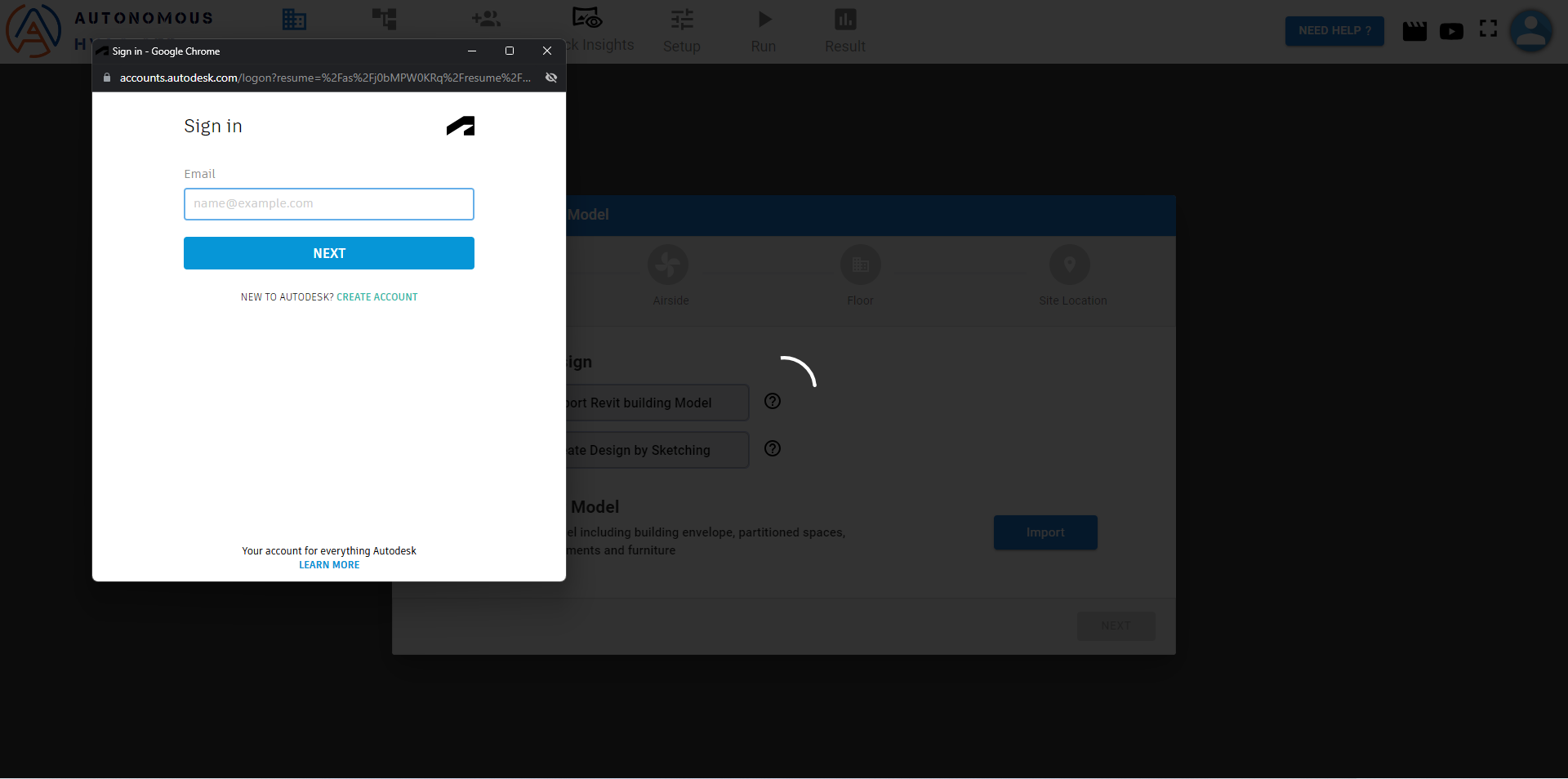Open the Insights icon in top navigation
Image resolution: width=1568 pixels, height=779 pixels.
(x=587, y=18)
